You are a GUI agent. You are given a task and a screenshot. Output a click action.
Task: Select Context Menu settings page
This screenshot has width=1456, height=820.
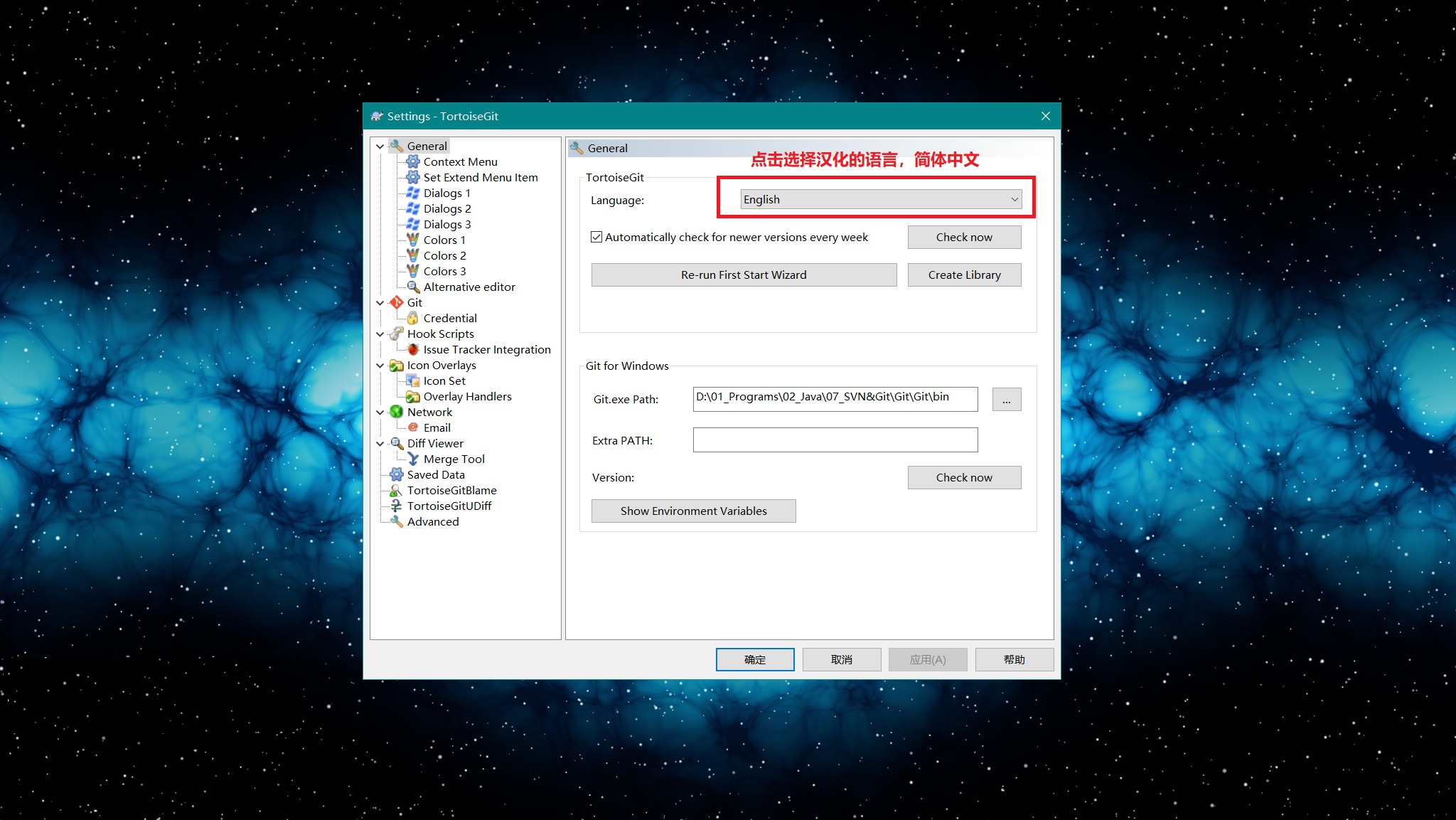tap(460, 161)
